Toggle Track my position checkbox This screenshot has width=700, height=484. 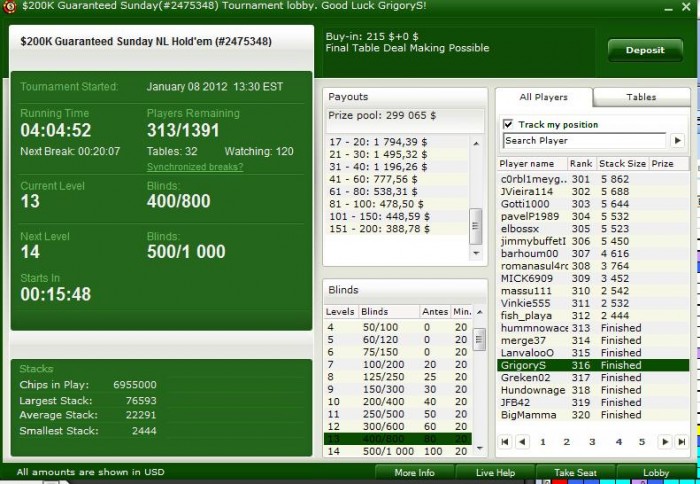508,124
